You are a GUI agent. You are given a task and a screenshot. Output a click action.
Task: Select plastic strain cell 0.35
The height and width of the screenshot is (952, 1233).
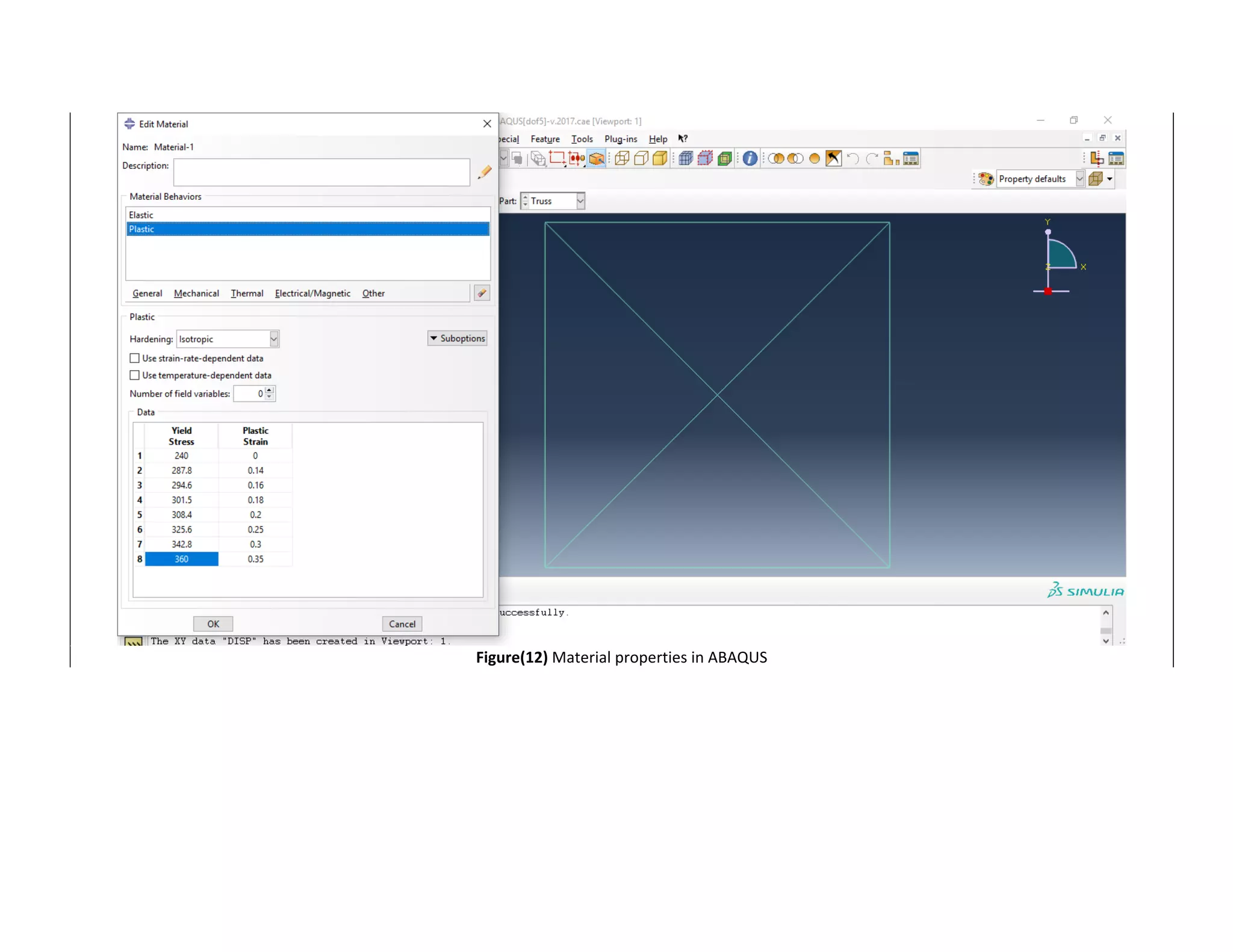[255, 559]
